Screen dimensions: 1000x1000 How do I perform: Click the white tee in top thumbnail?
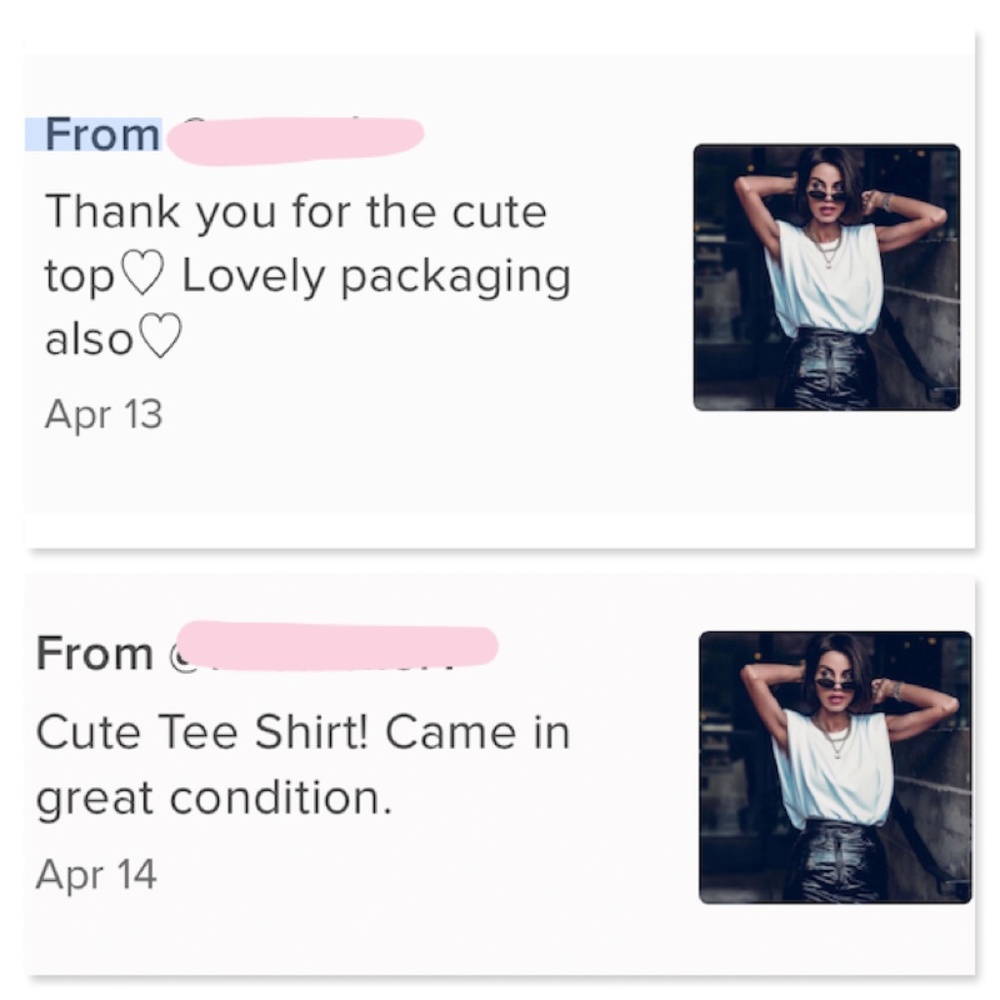[x=825, y=285]
